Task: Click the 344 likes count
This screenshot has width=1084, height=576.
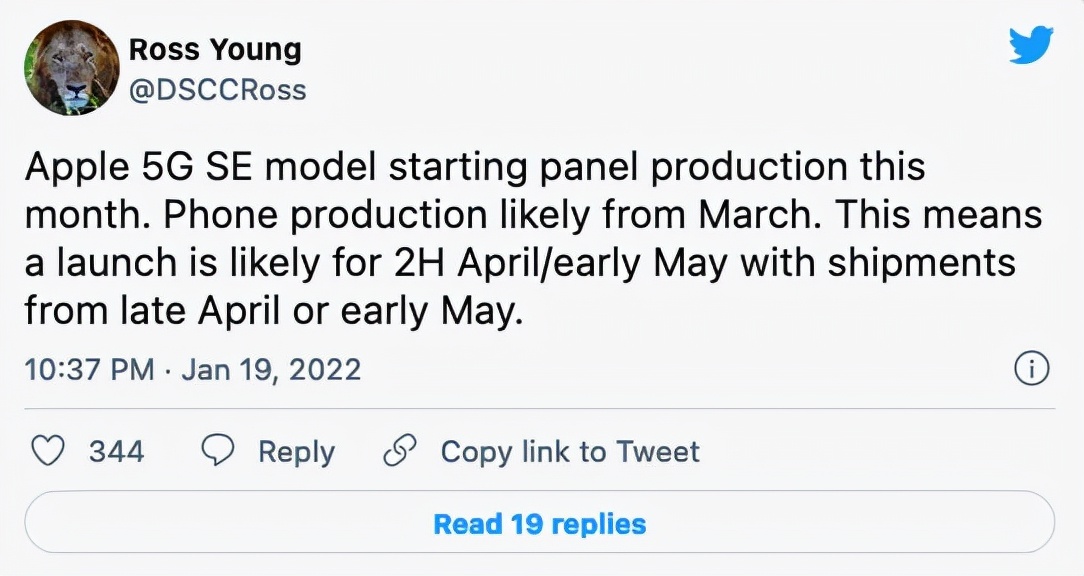Action: point(116,452)
